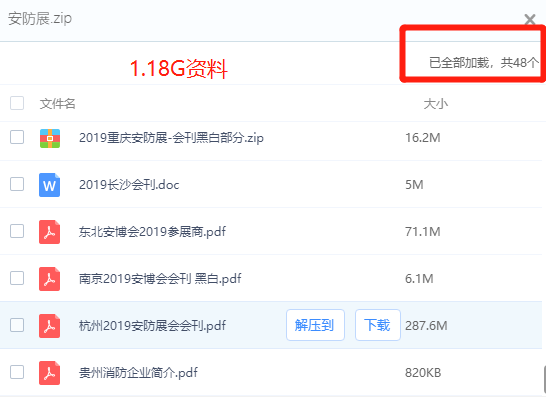The width and height of the screenshot is (546, 401).
Task: Click the PDF icon beside 南京2019安博会会刊 黑白.pdf
Action: (49, 279)
